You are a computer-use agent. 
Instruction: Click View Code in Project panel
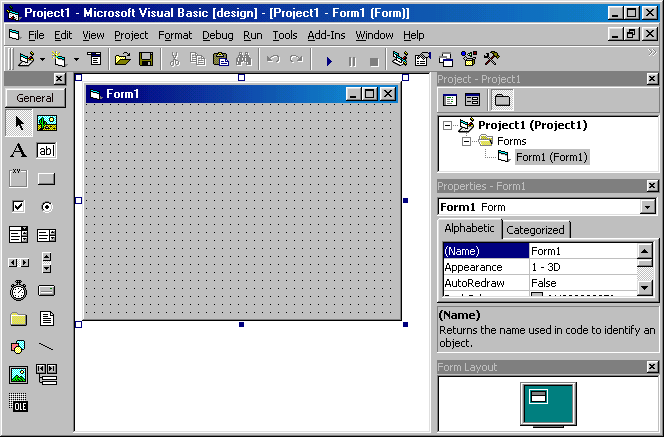[450, 100]
